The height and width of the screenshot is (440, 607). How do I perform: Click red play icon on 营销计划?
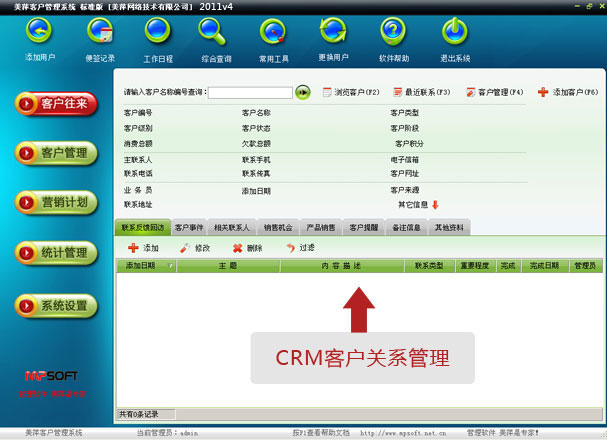click(26, 202)
